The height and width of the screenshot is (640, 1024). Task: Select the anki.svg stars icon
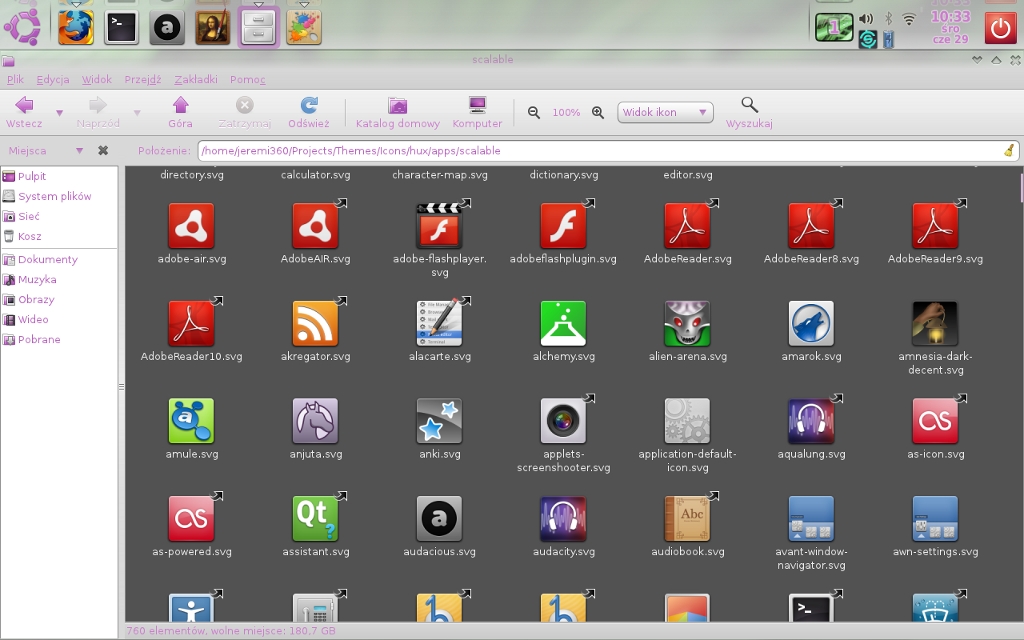(x=440, y=421)
